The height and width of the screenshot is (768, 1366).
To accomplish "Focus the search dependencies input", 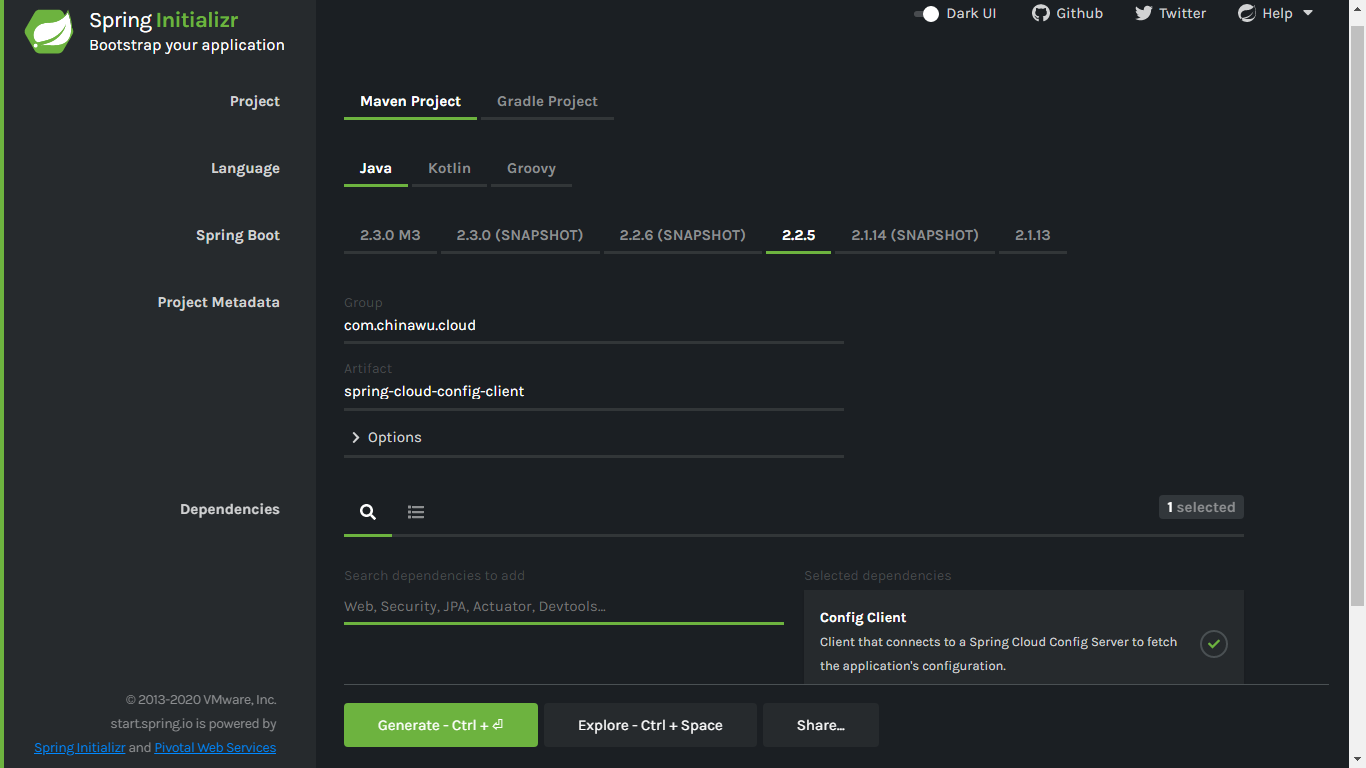I will coord(564,606).
